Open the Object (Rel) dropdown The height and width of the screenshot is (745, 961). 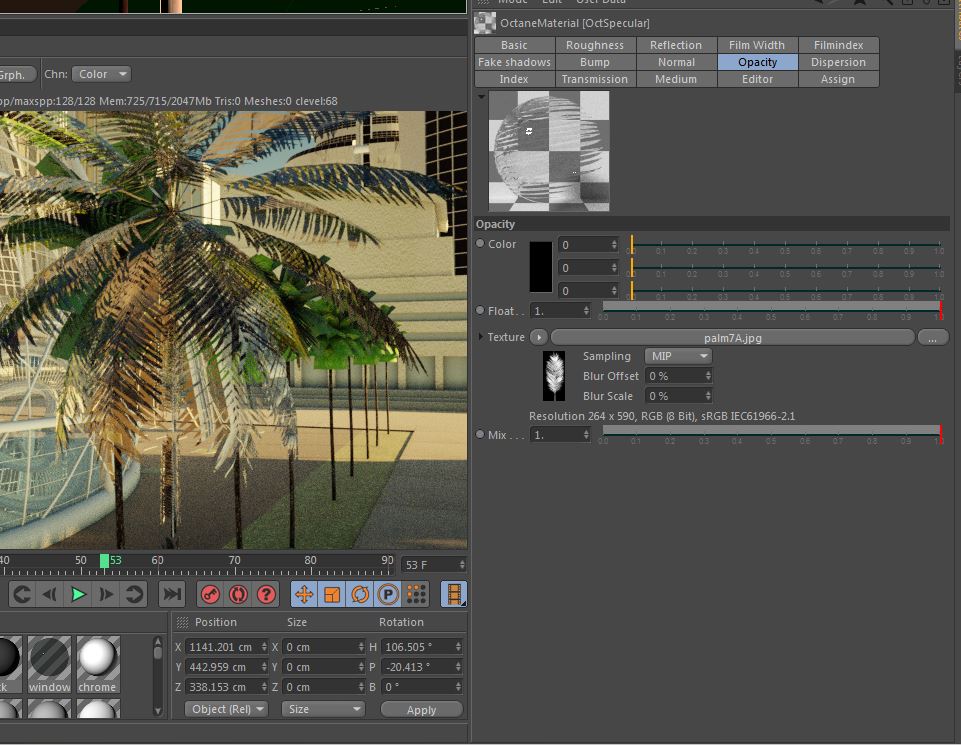tap(226, 709)
